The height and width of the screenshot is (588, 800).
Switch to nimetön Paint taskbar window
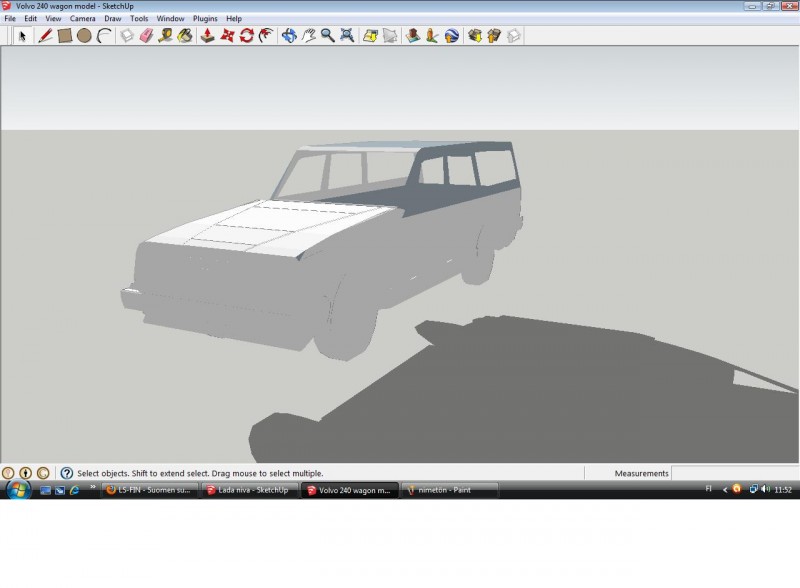449,490
